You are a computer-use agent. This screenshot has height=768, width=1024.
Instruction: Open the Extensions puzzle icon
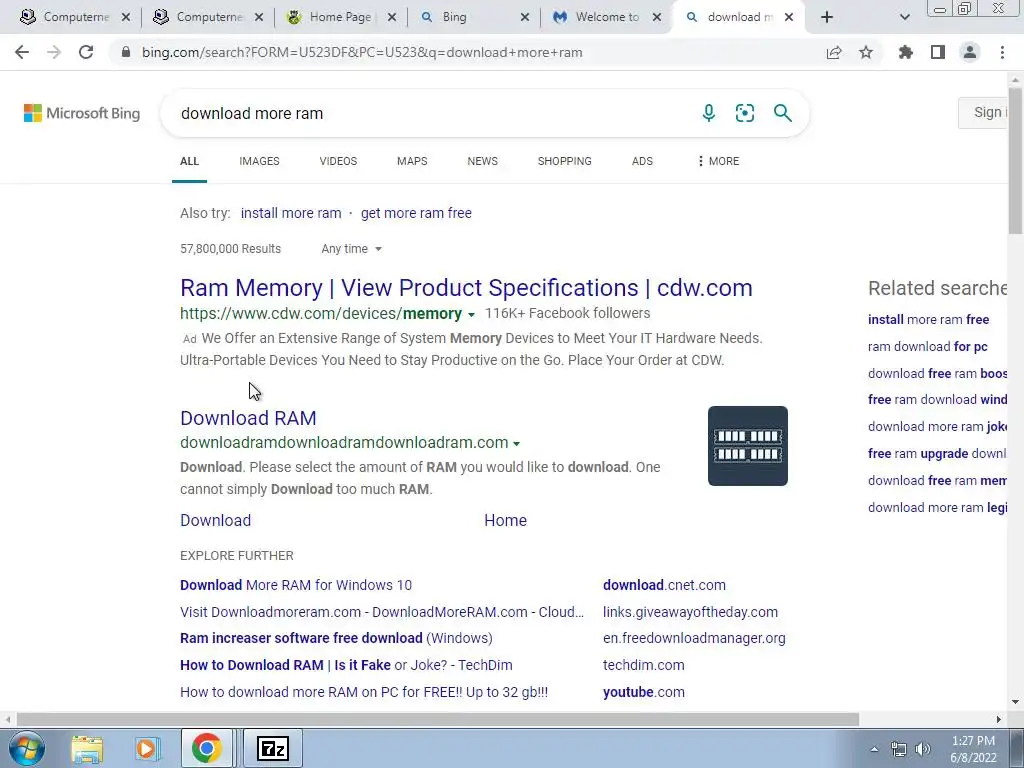[906, 52]
